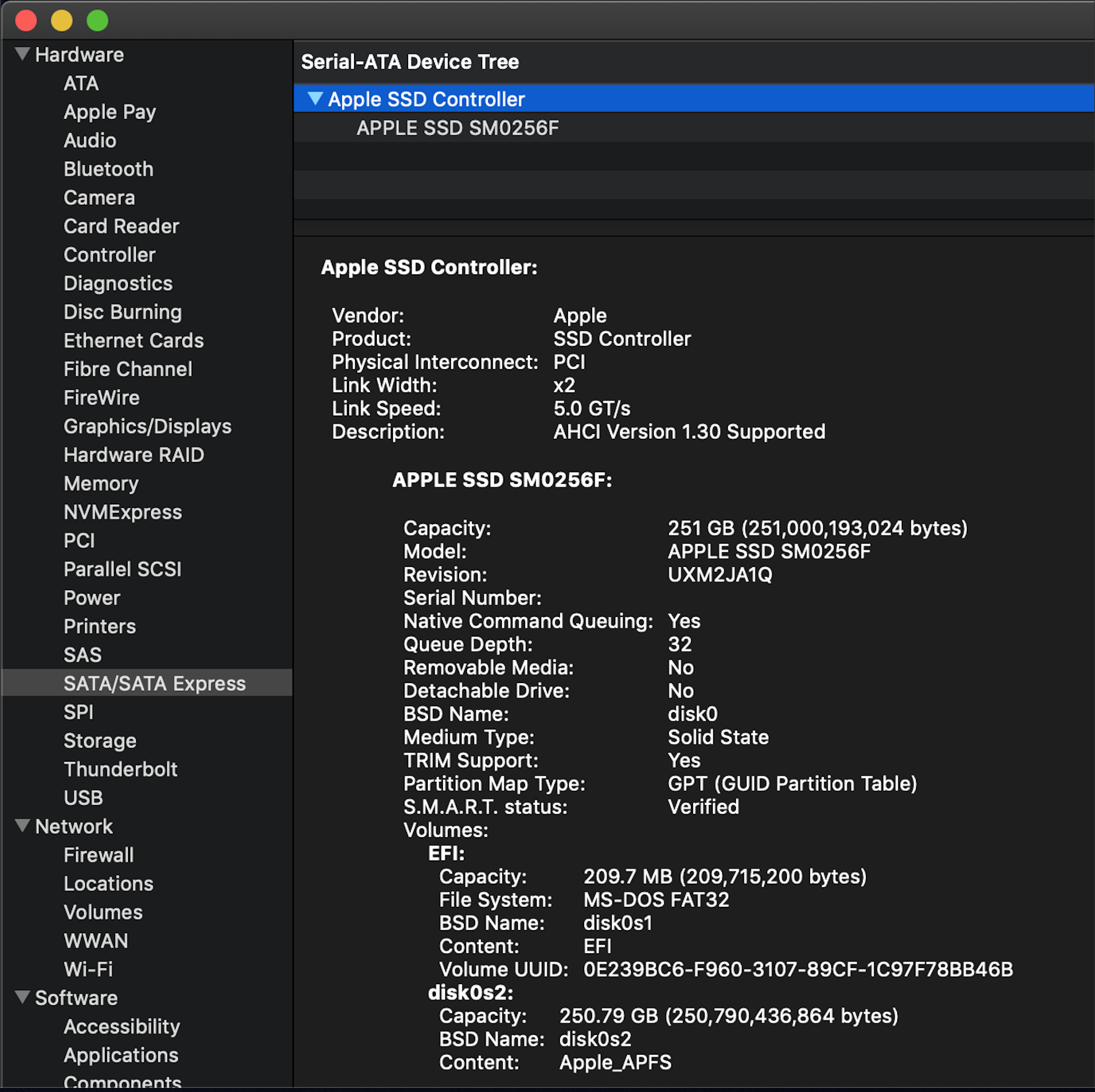Select Accessibility under Software
1095x1092 pixels.
click(122, 1026)
